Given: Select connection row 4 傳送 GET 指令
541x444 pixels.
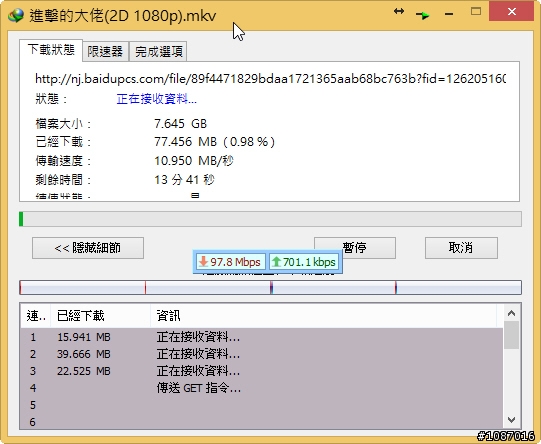Looking at the screenshot, I should point(262,388).
